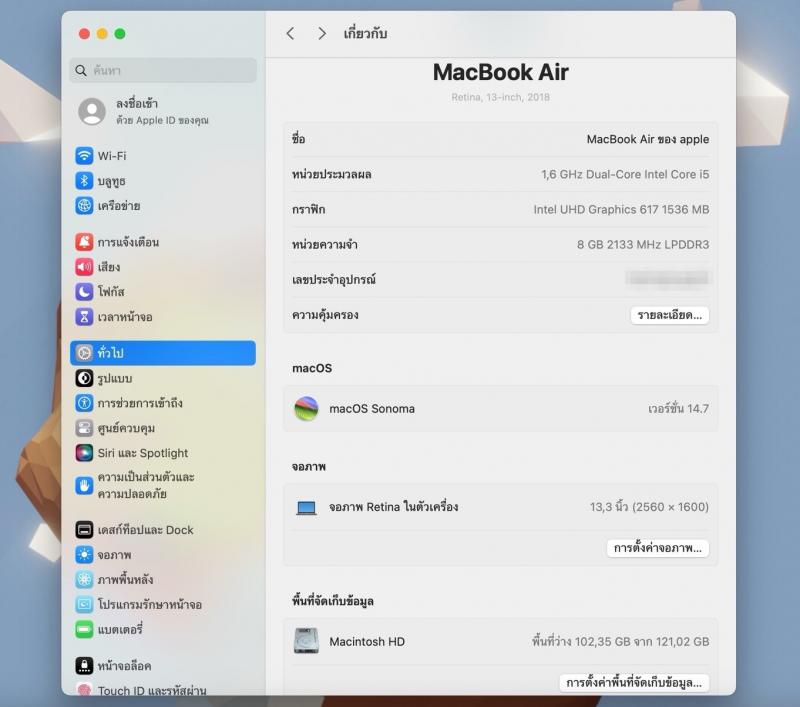The height and width of the screenshot is (707, 800).
Task: Click the "เกี่ยวกับ" window title
Action: point(365,34)
